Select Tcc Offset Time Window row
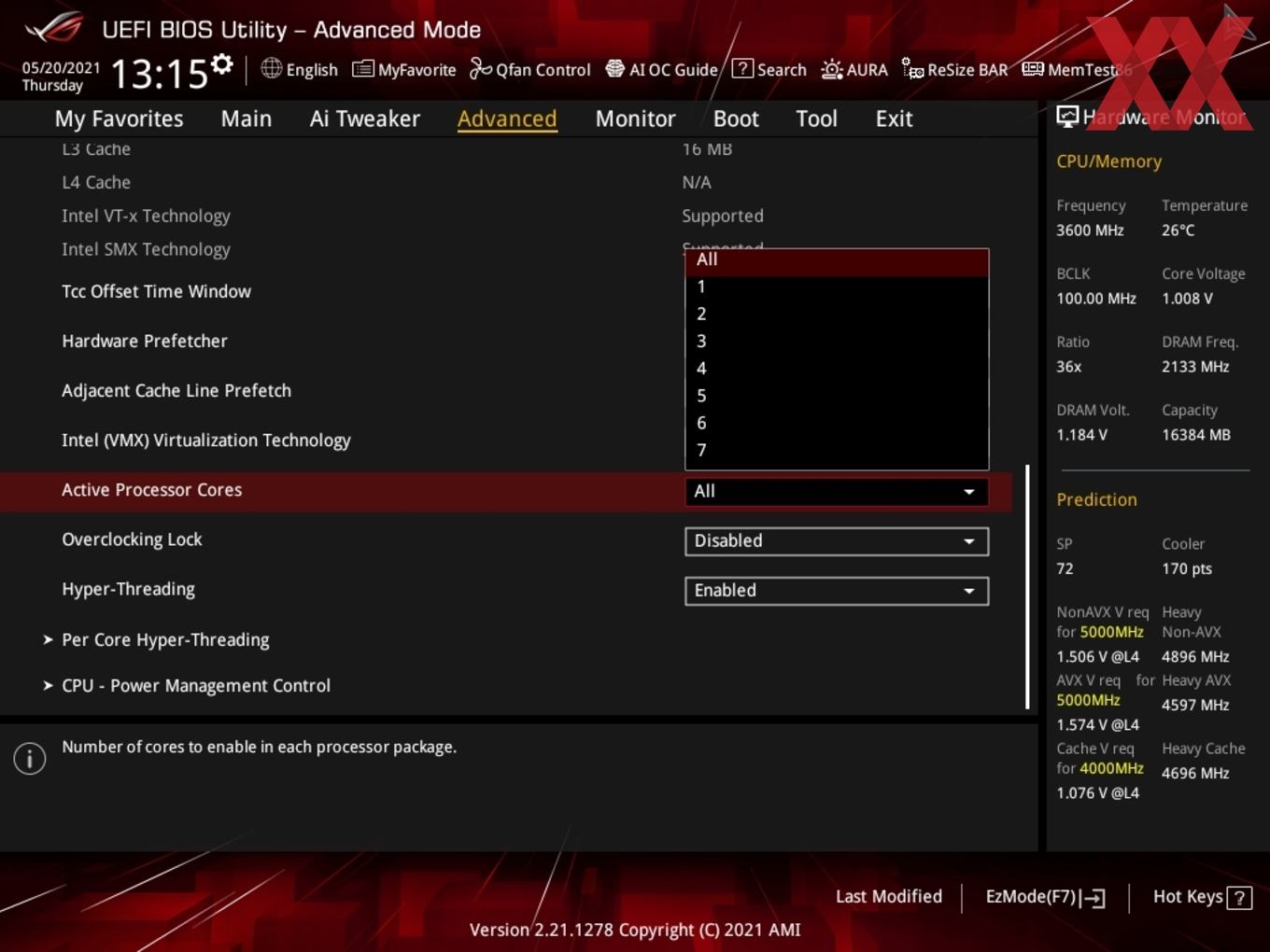 (156, 291)
